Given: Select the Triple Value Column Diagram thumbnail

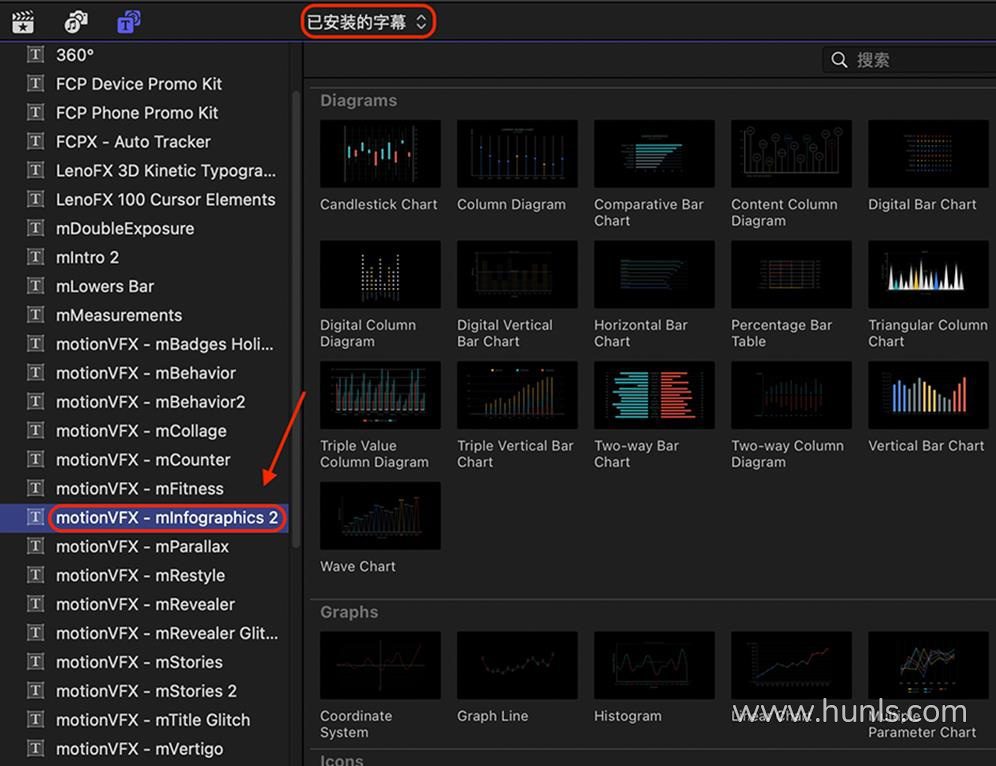Looking at the screenshot, I should (380, 395).
